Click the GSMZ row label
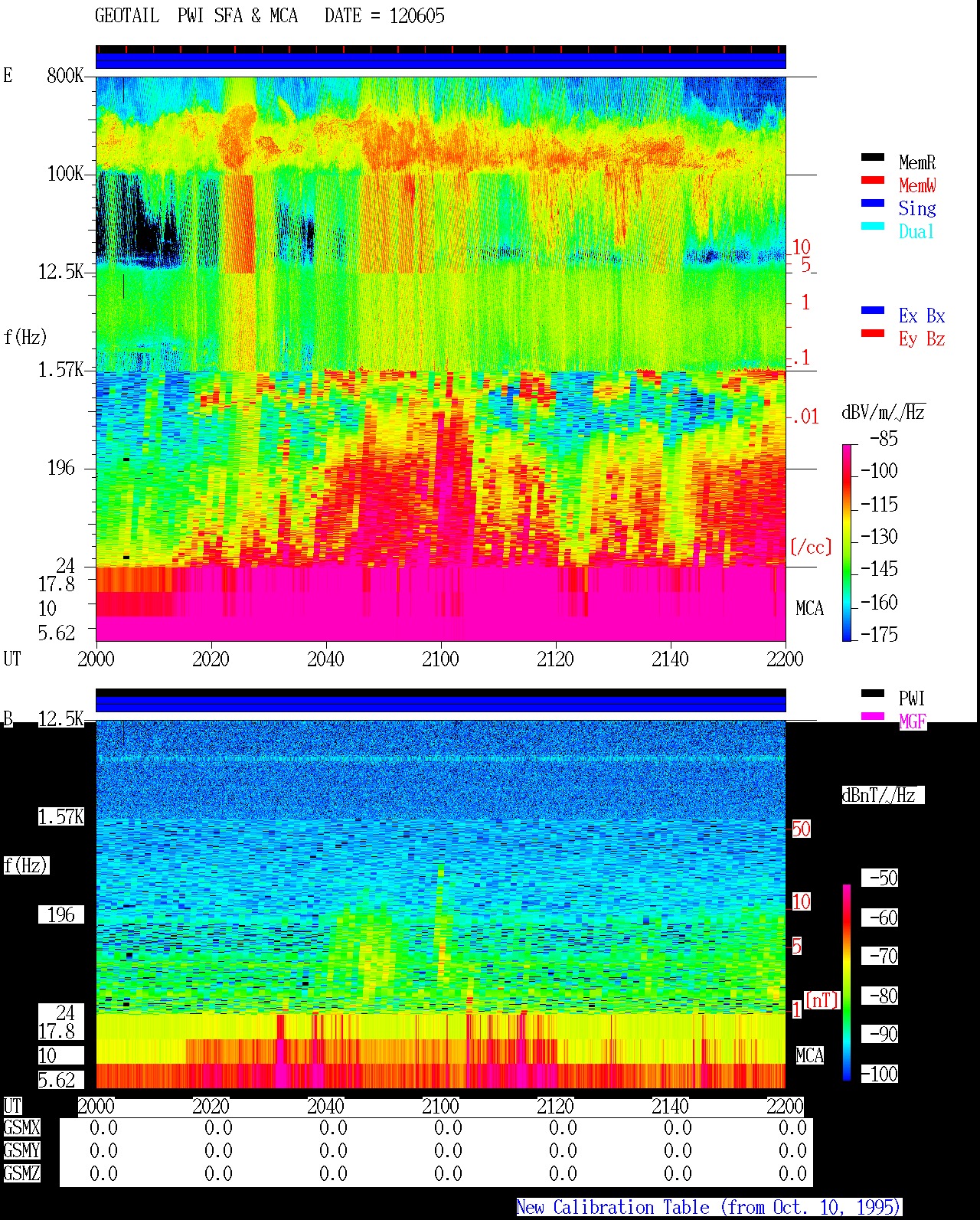This screenshot has width=980, height=1220. pos(21,1174)
